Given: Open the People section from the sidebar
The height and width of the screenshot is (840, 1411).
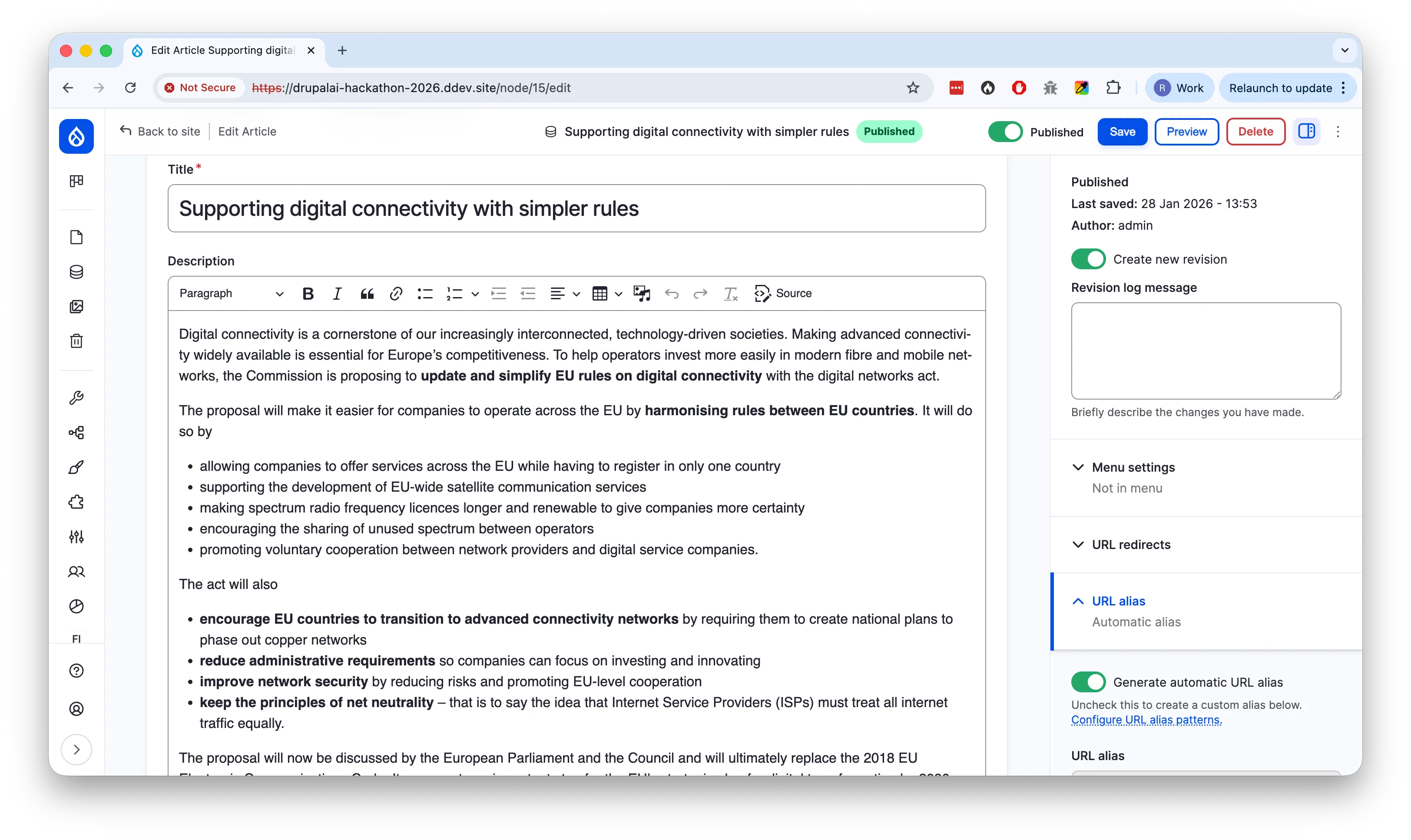Looking at the screenshot, I should coord(76,572).
